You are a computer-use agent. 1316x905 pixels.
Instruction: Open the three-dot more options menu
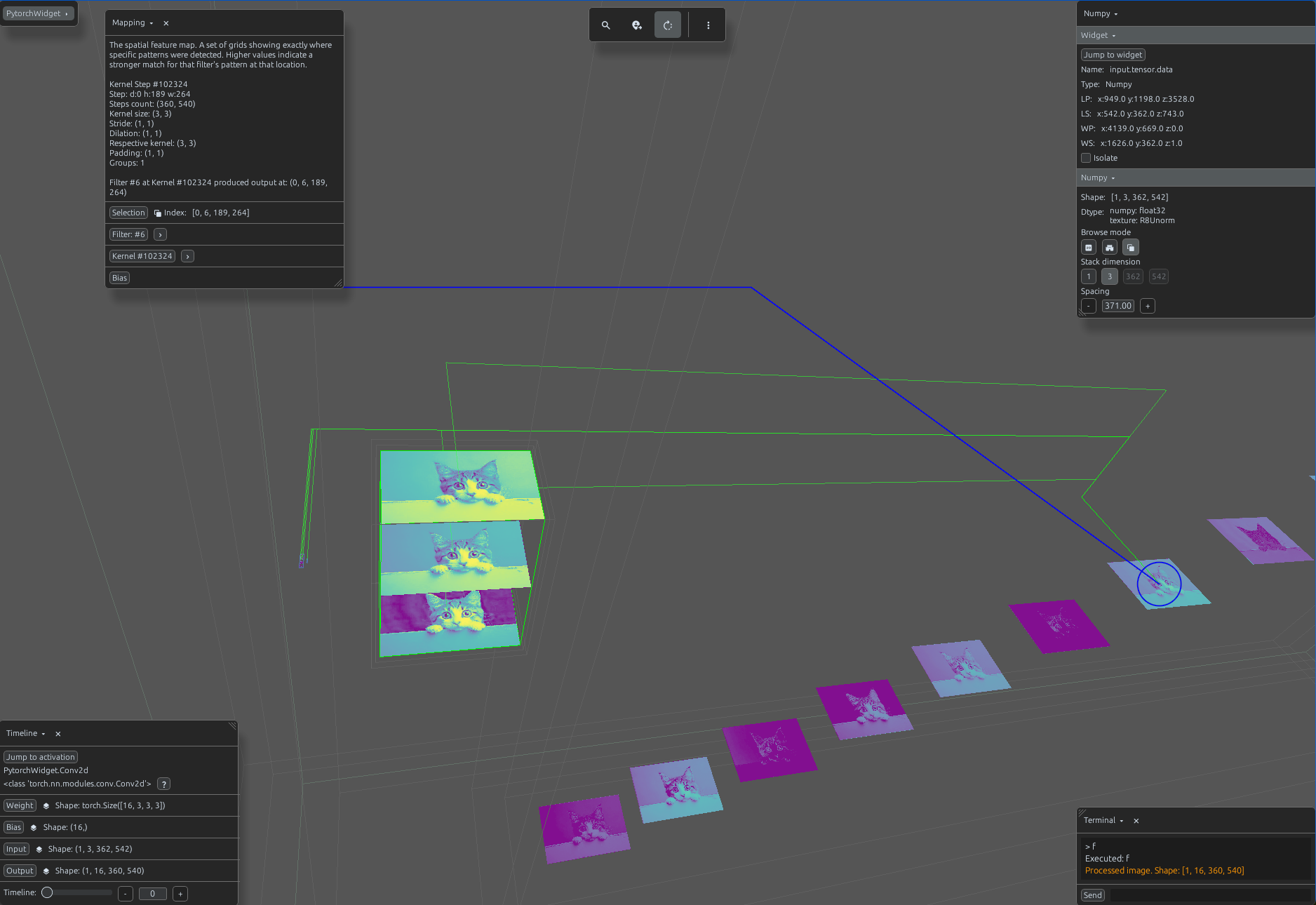coord(709,25)
